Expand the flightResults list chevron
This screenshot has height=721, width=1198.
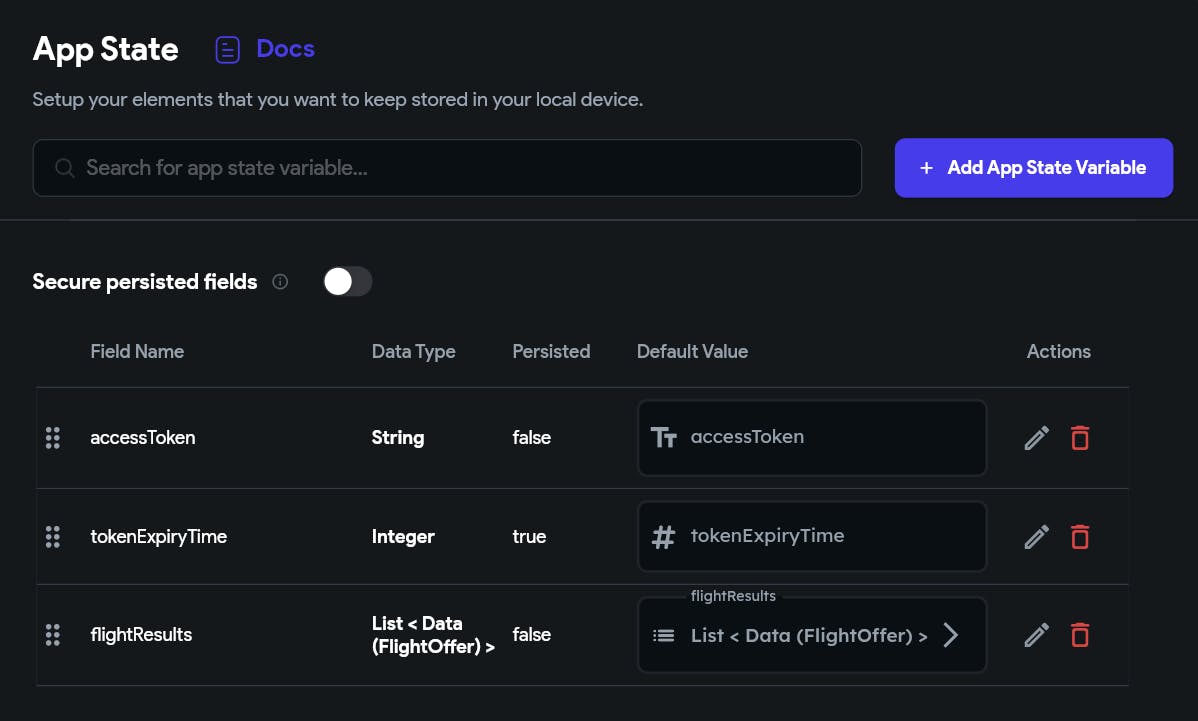[951, 635]
